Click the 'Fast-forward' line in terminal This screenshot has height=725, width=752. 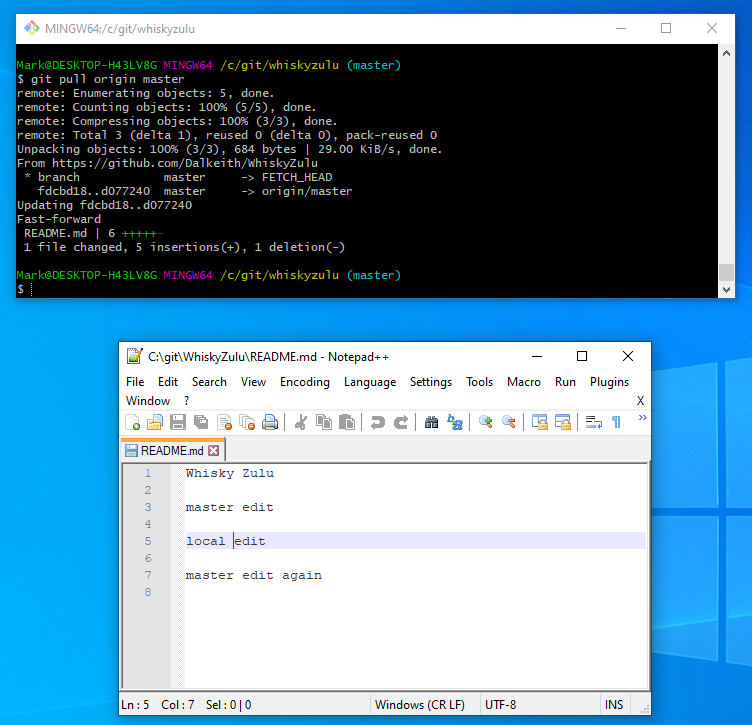click(59, 220)
